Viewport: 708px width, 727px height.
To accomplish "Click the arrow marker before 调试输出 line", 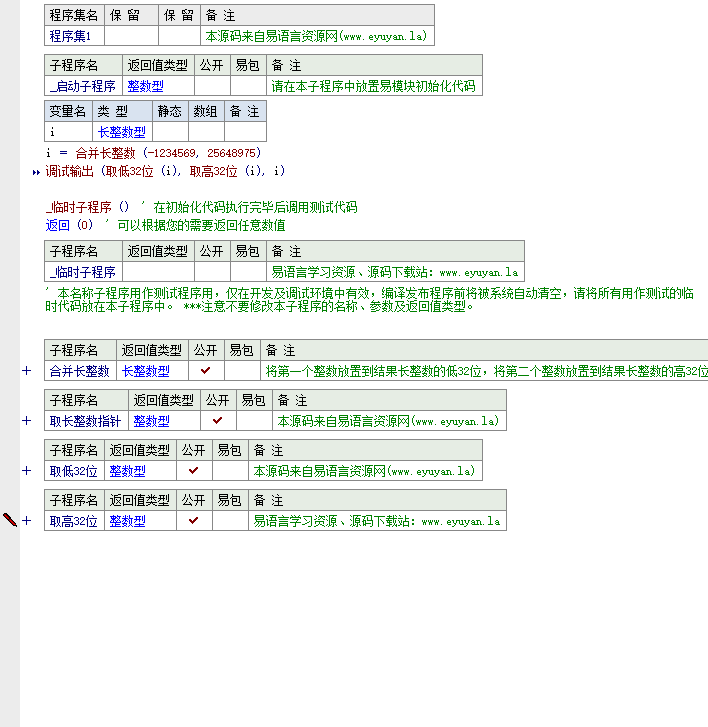I will (37, 172).
